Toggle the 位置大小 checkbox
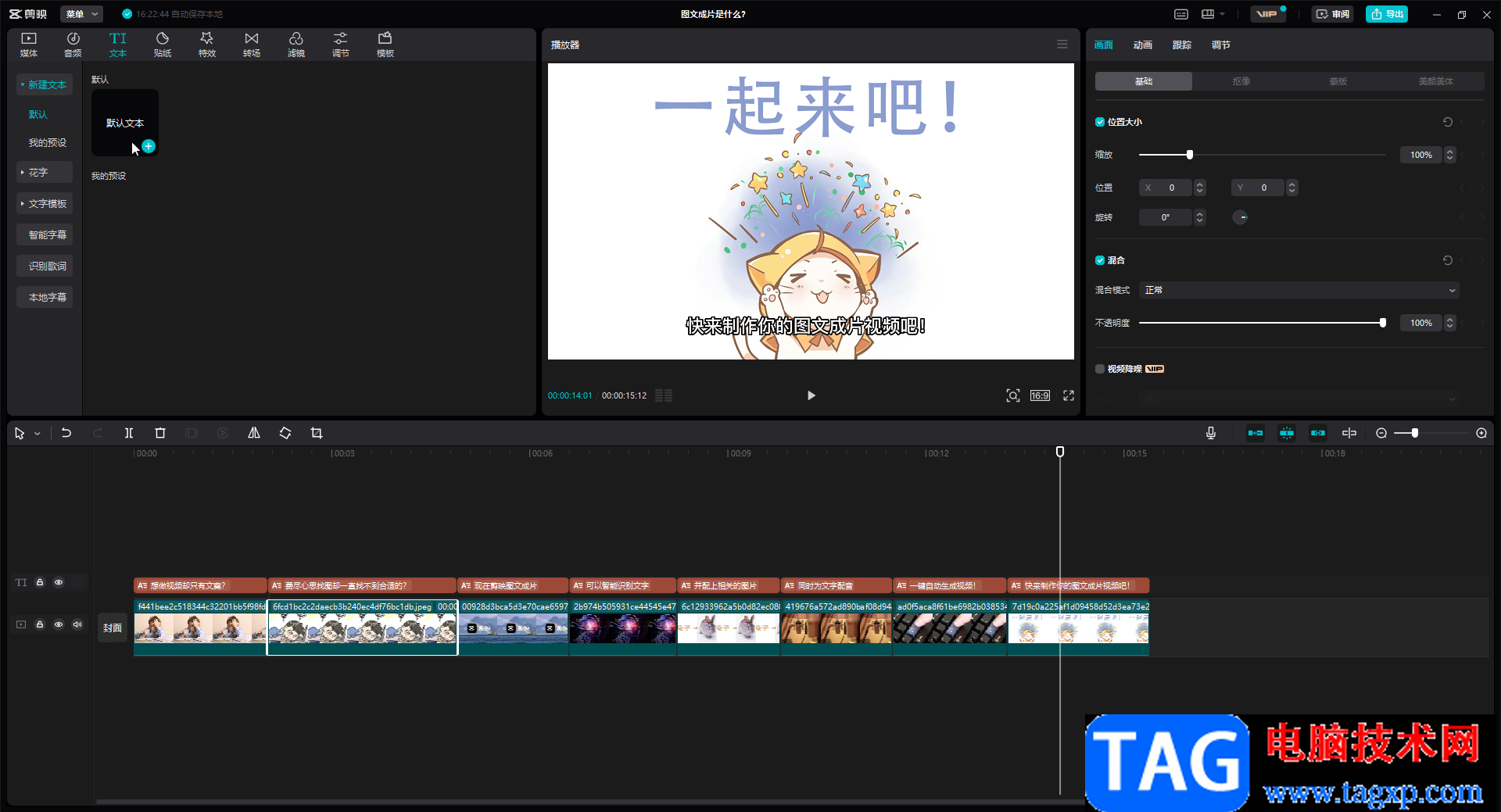This screenshot has height=812, width=1501. click(1100, 122)
